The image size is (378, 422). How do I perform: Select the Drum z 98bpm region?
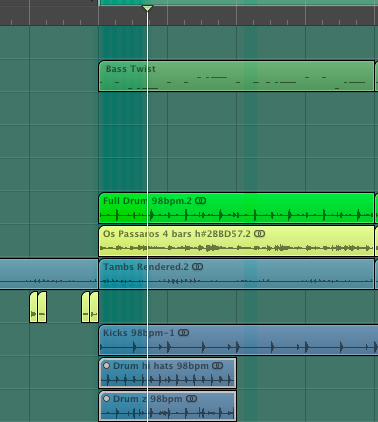168,406
